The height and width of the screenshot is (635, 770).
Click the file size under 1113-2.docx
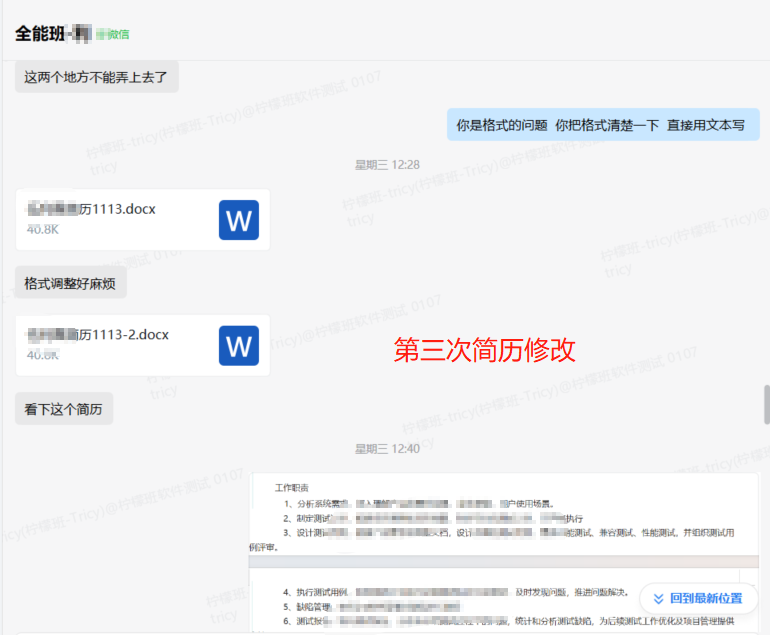click(x=42, y=354)
